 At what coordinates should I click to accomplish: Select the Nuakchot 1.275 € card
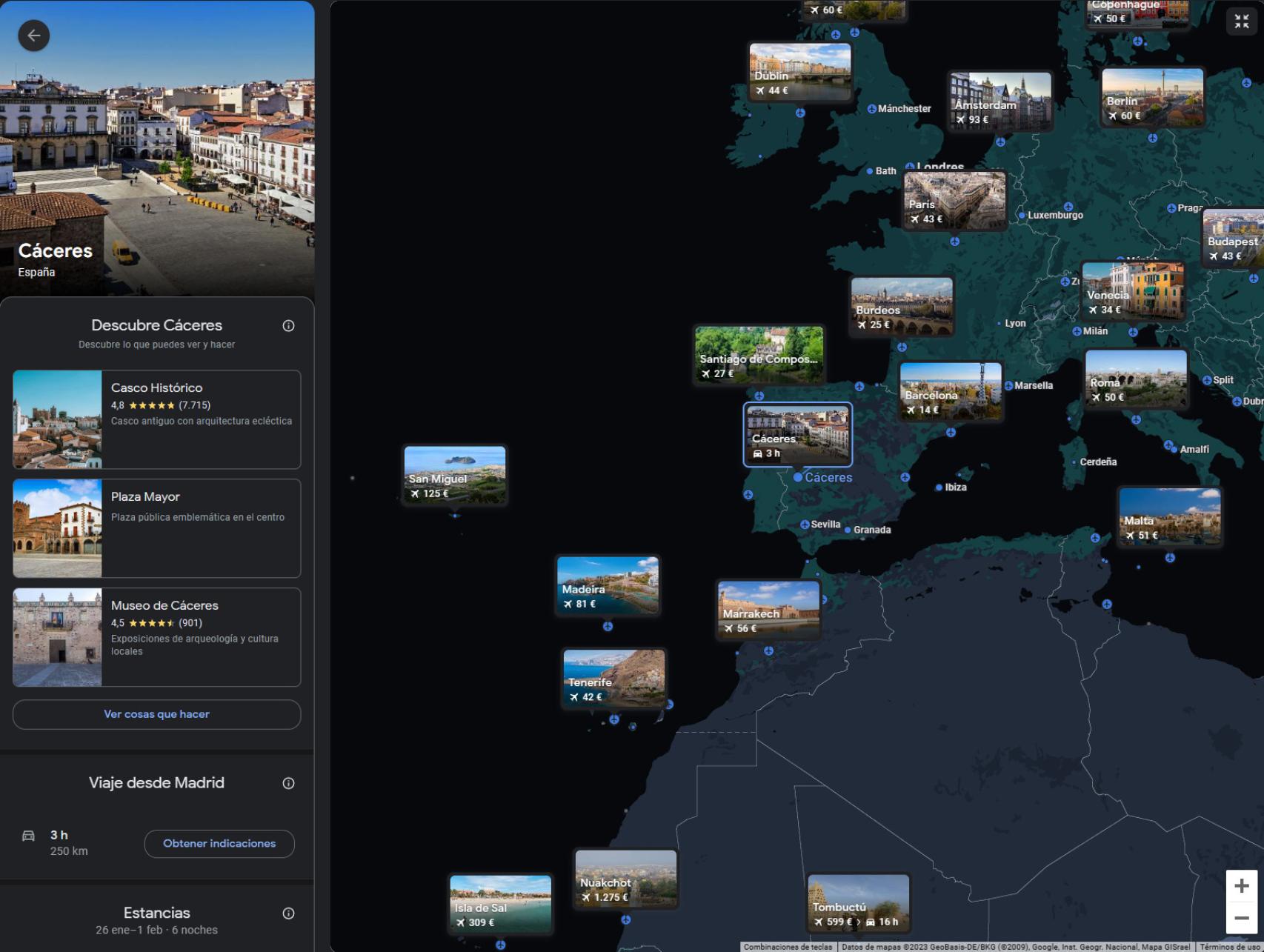tap(626, 879)
